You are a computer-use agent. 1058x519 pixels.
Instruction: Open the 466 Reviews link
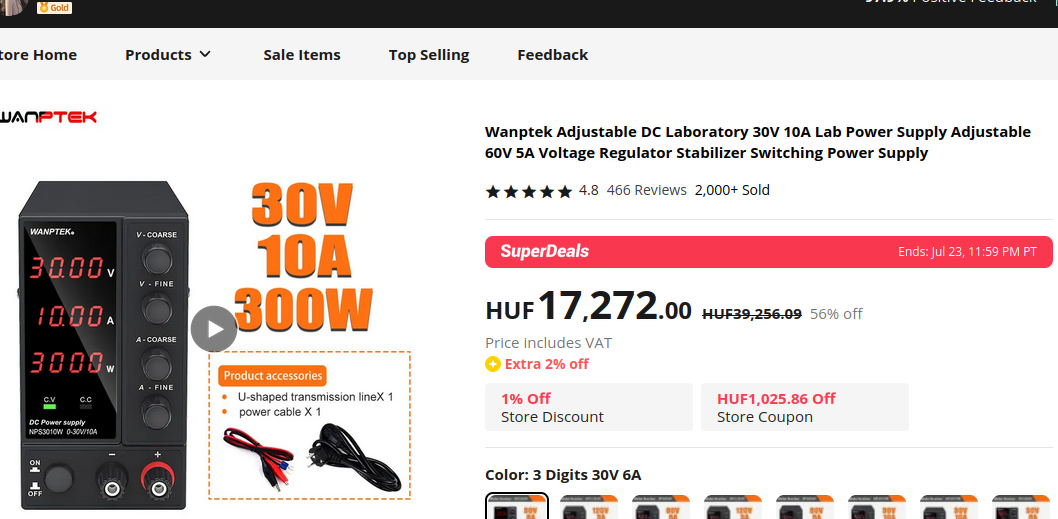pos(646,190)
